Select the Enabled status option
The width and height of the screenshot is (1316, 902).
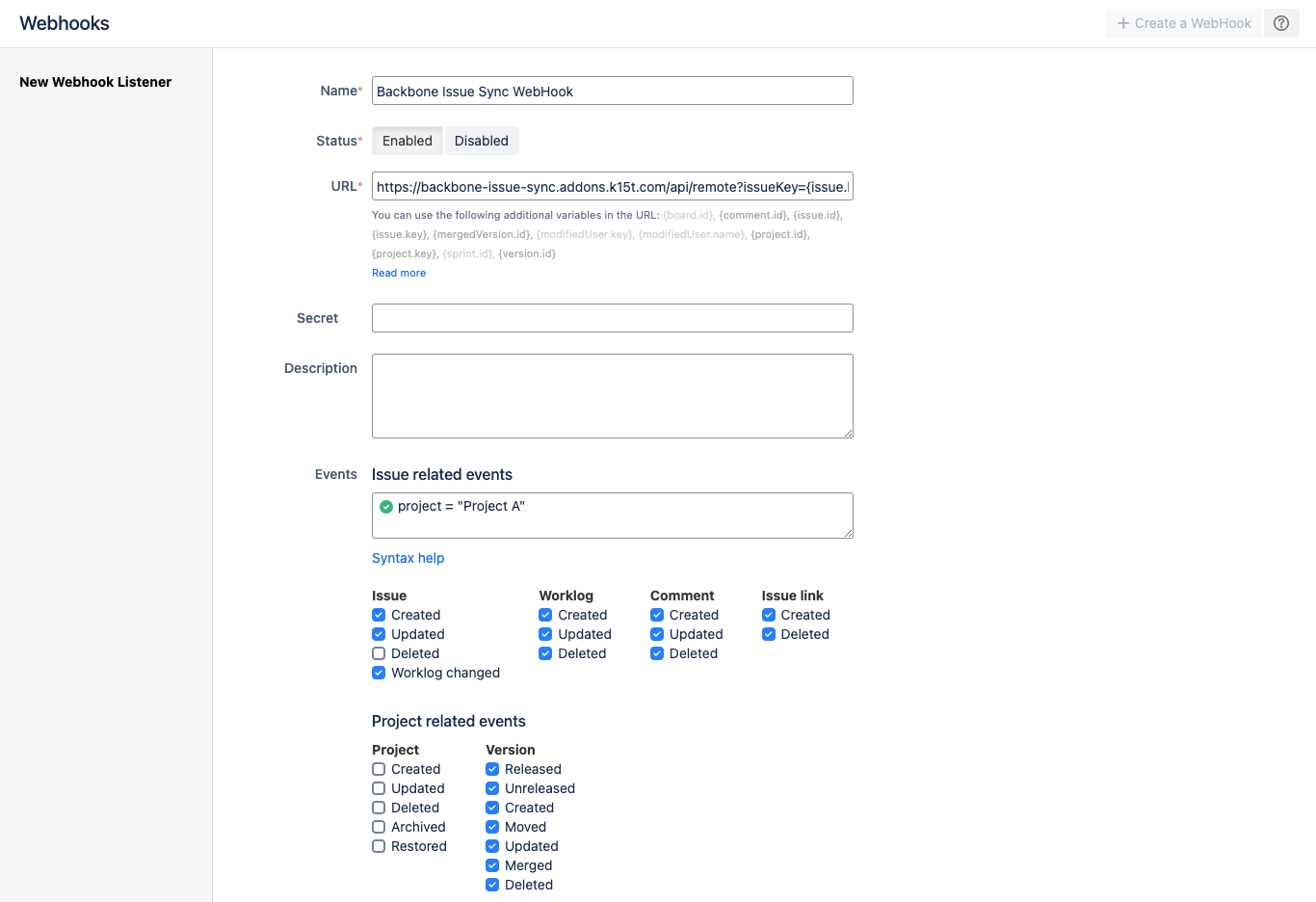pos(407,140)
